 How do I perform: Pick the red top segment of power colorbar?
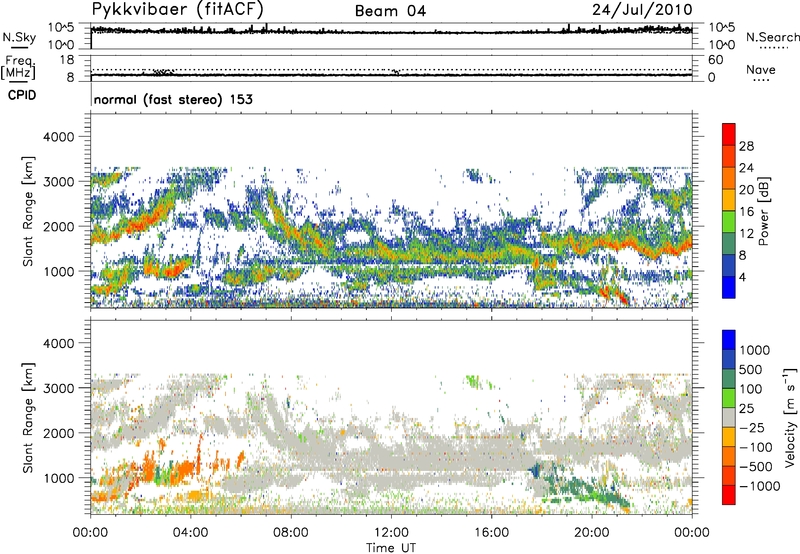pos(729,134)
